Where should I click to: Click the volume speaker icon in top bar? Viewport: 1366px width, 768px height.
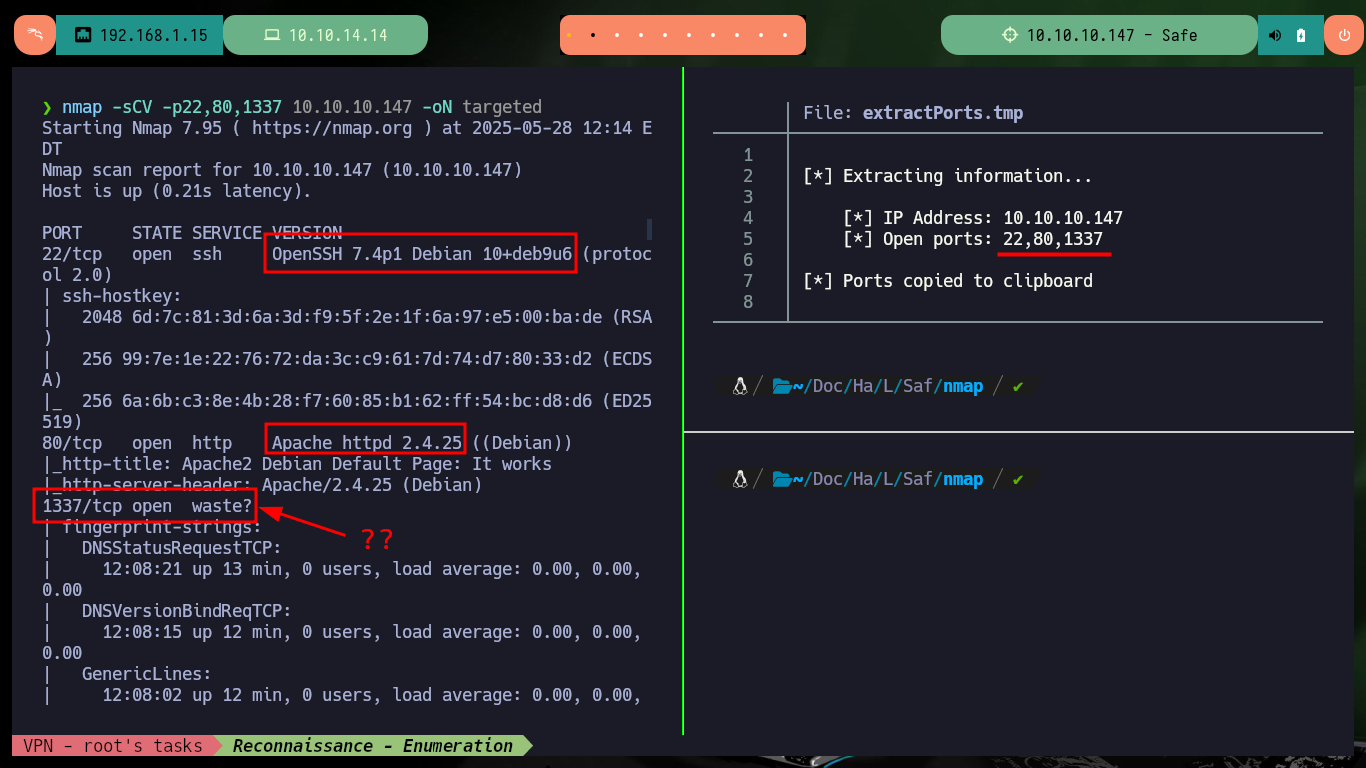tap(1275, 35)
